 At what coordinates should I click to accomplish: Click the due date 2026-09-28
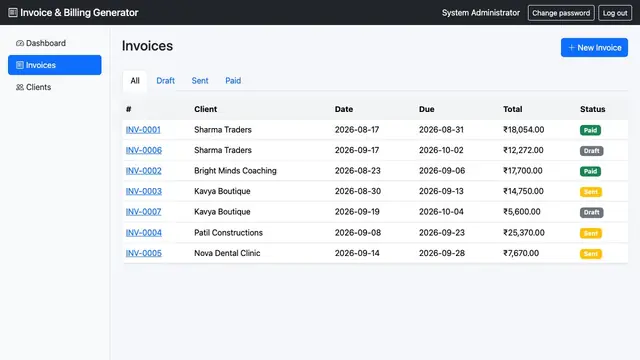442,253
